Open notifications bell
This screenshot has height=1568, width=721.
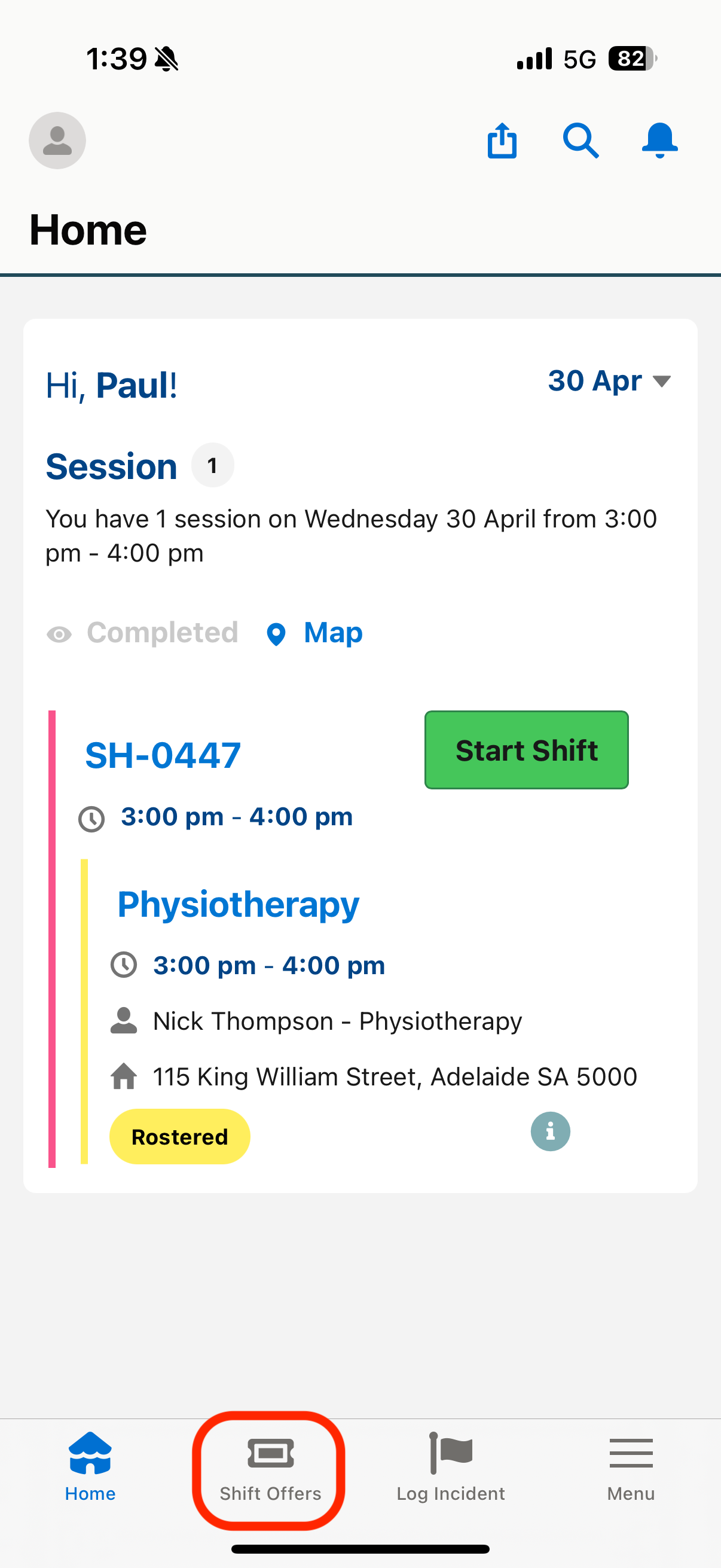coord(659,141)
